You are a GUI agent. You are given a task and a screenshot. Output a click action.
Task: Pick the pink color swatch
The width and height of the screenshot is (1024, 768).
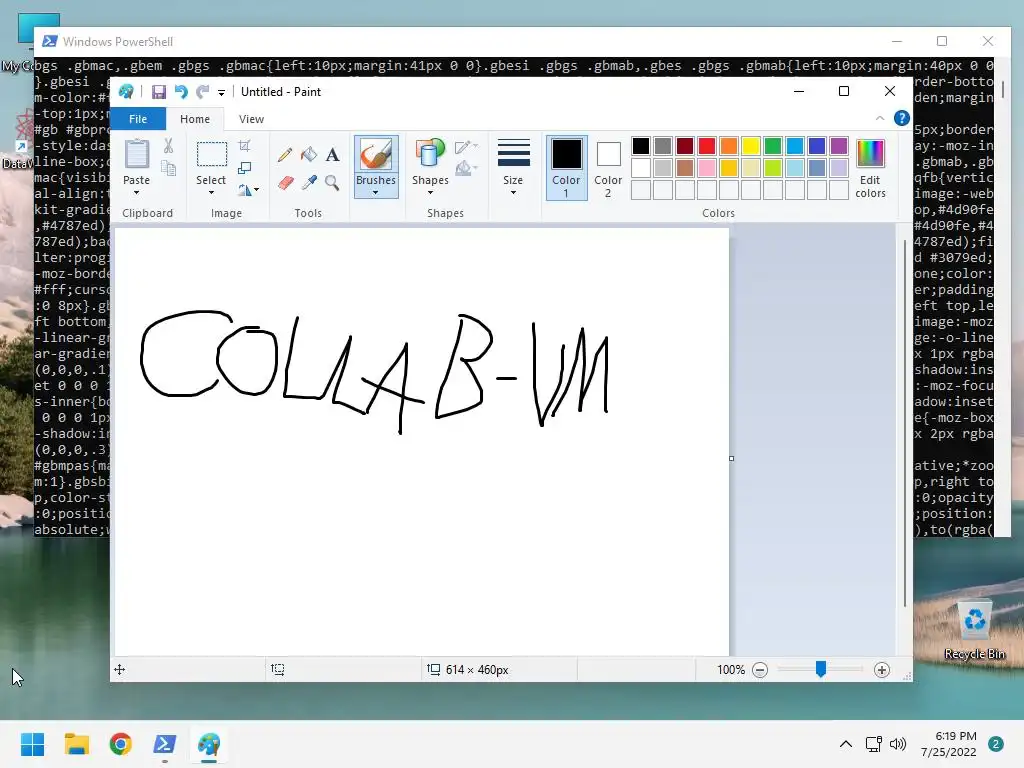click(x=707, y=168)
